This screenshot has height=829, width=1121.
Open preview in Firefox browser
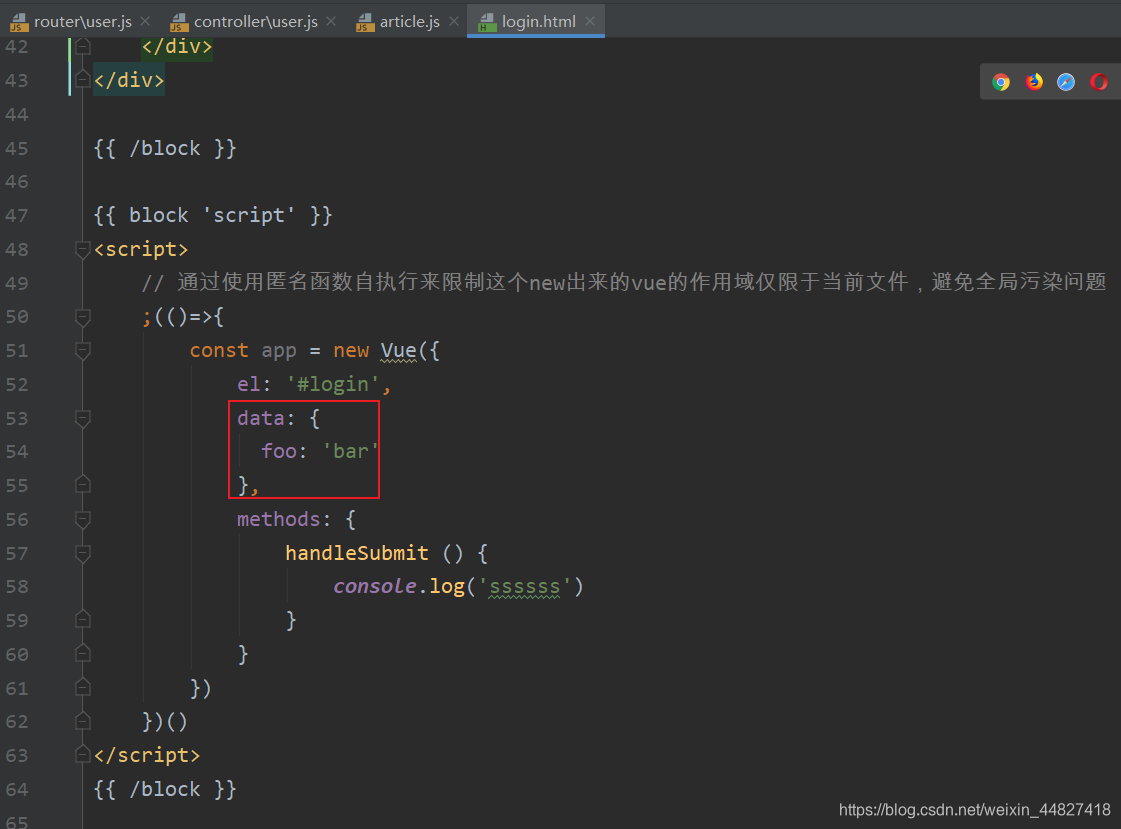(1034, 82)
